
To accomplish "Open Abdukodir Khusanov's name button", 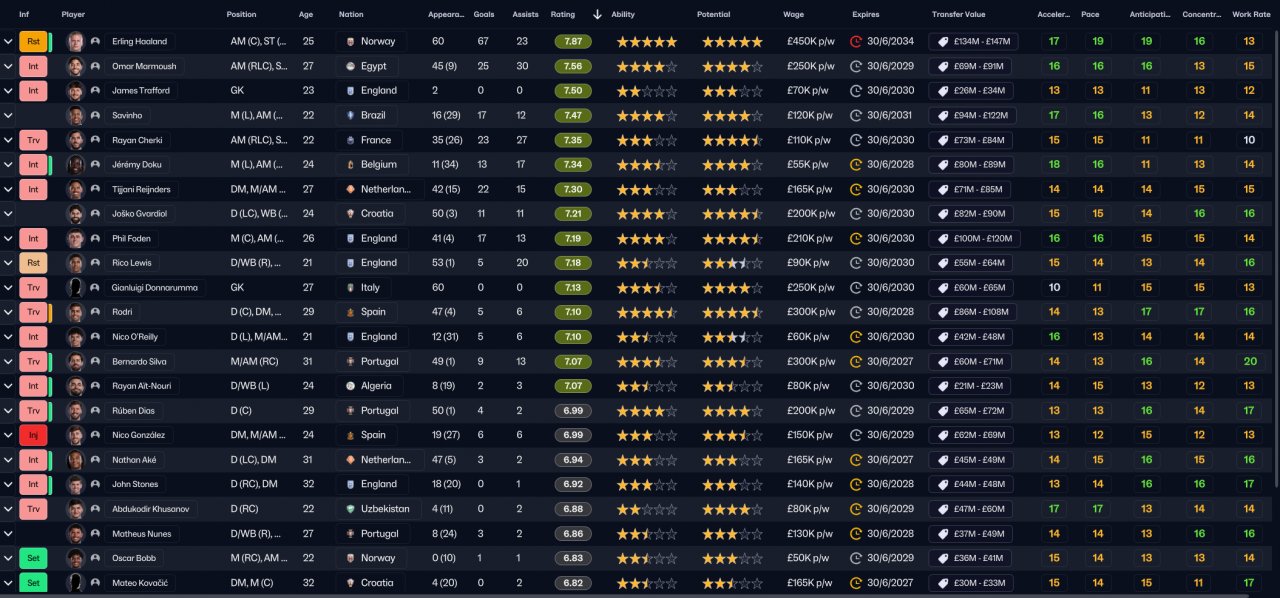I will pos(152,508).
